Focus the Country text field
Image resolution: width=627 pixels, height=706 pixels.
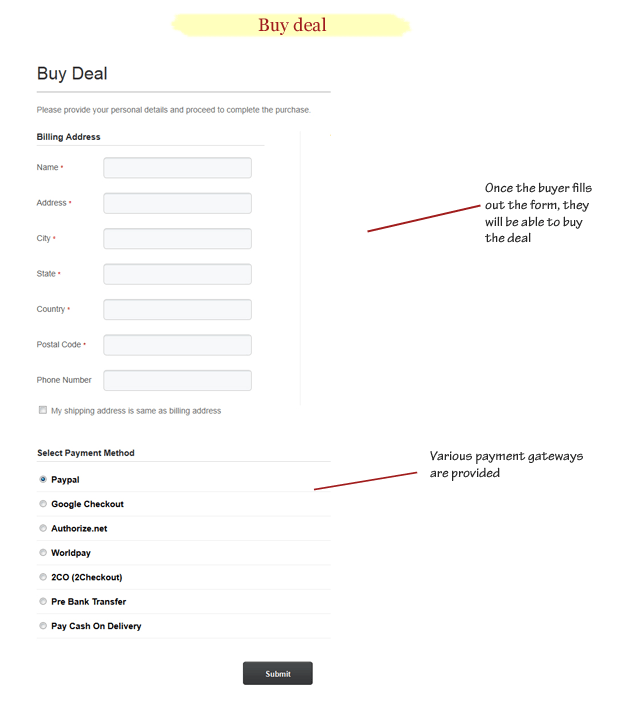[x=177, y=309]
